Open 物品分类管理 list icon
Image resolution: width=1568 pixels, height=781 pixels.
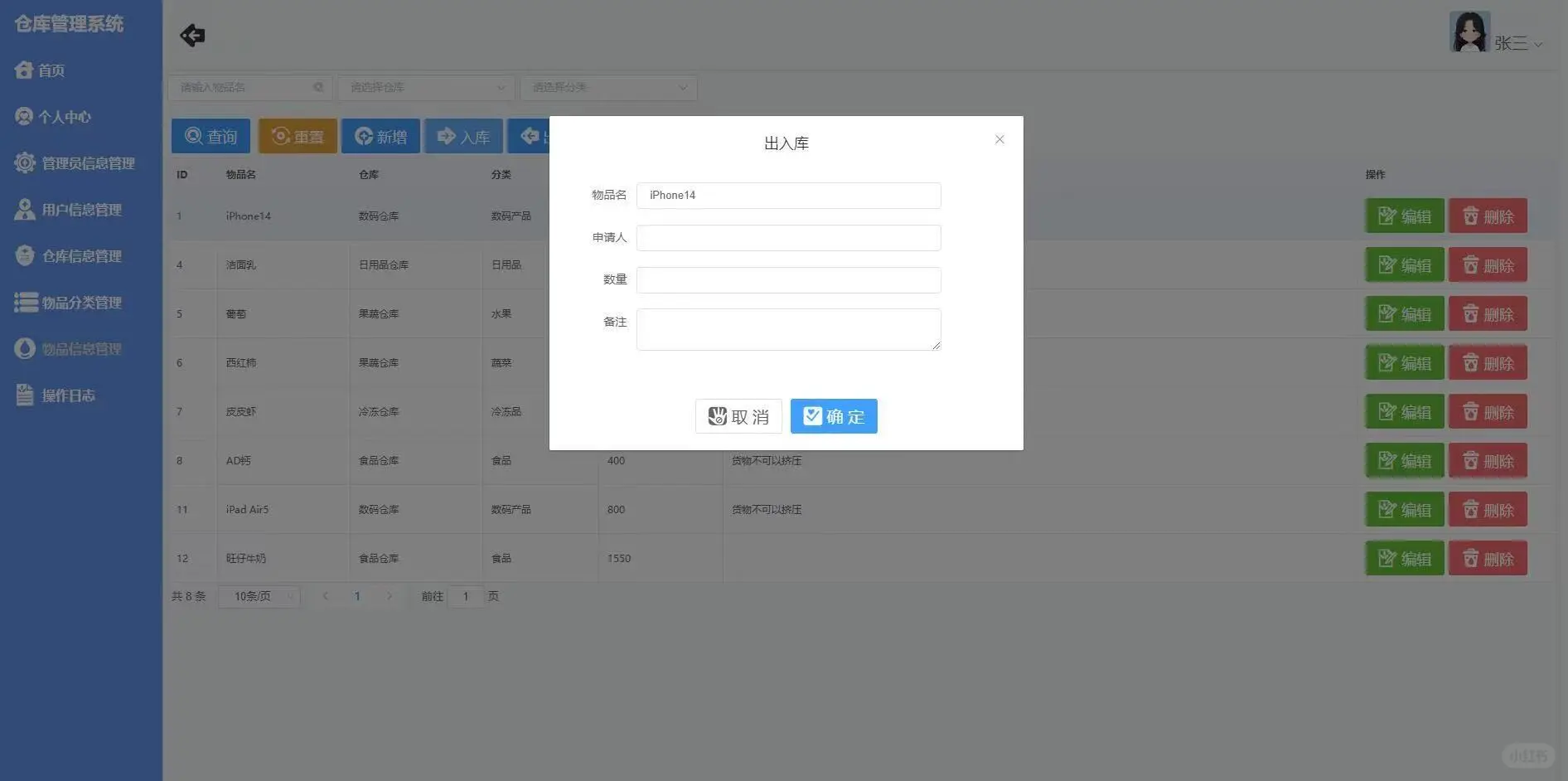(x=24, y=302)
